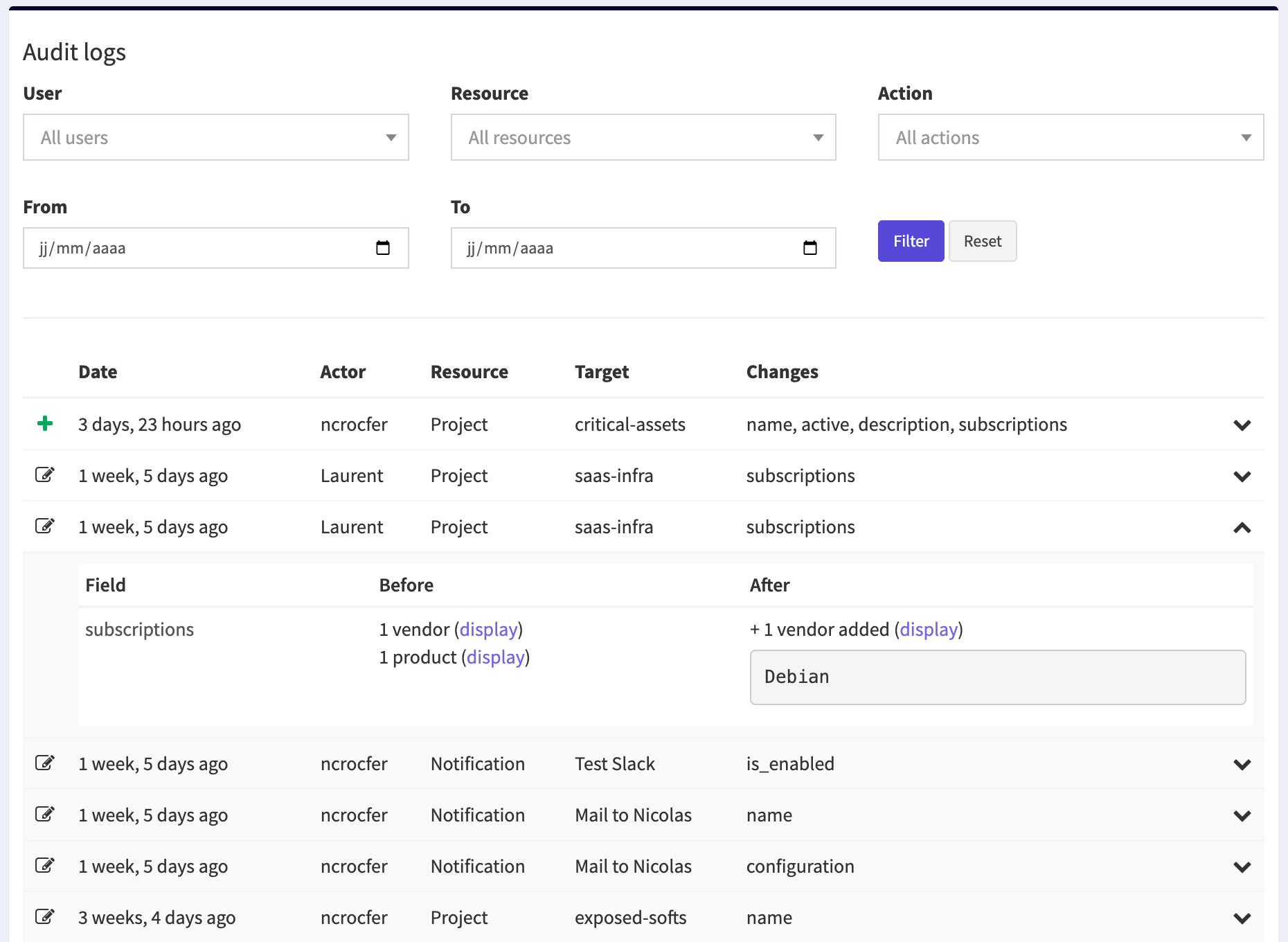1288x942 pixels.
Task: Click display link beside 1 vendor added
Action: pos(929,630)
